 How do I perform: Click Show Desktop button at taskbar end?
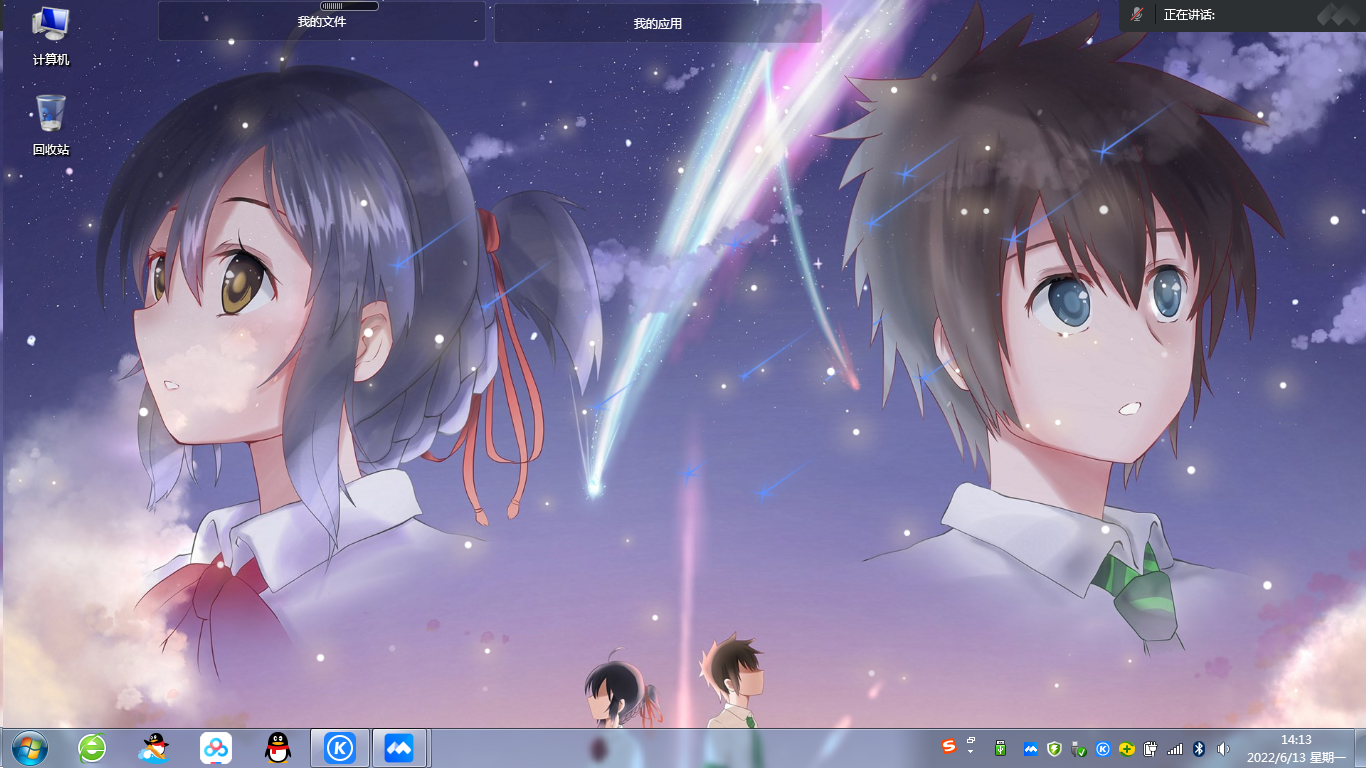[1358, 748]
